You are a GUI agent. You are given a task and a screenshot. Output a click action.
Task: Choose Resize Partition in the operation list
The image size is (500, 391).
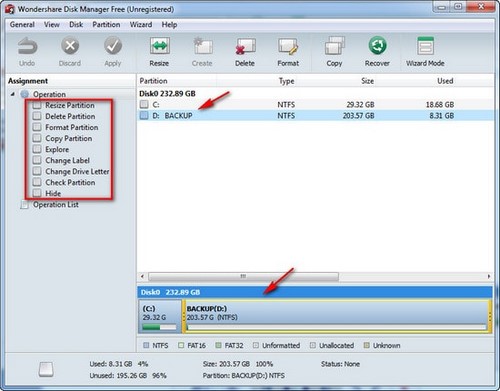pos(70,105)
